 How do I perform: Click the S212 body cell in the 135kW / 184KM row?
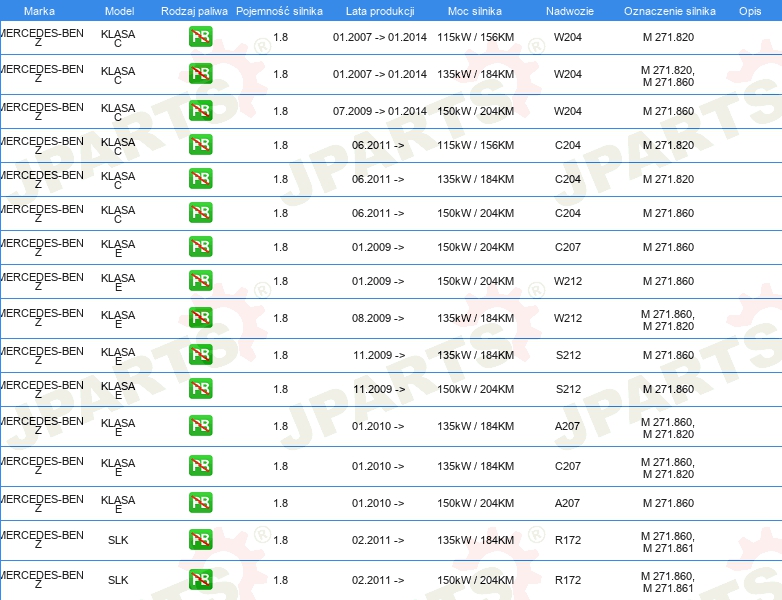click(x=568, y=355)
